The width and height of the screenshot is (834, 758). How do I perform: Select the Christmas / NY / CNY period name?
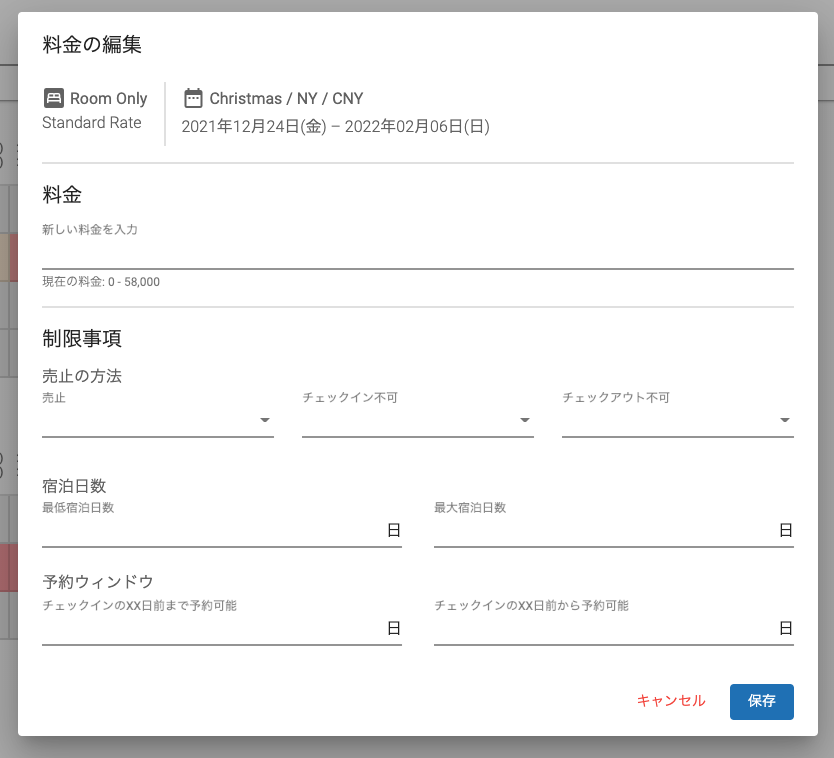coord(286,98)
